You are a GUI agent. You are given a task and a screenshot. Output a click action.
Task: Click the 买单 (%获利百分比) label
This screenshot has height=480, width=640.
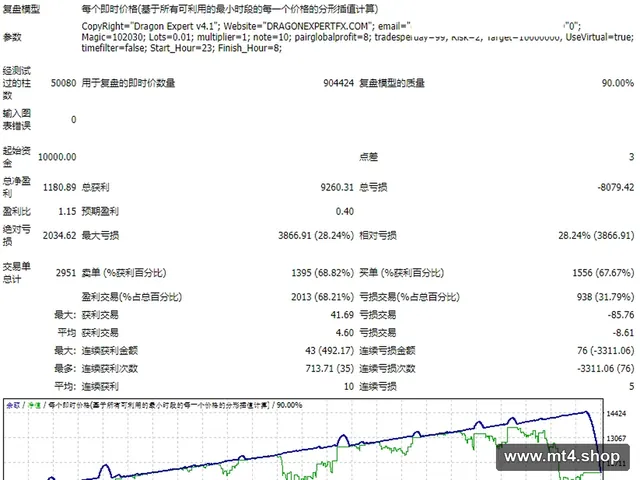(x=401, y=273)
